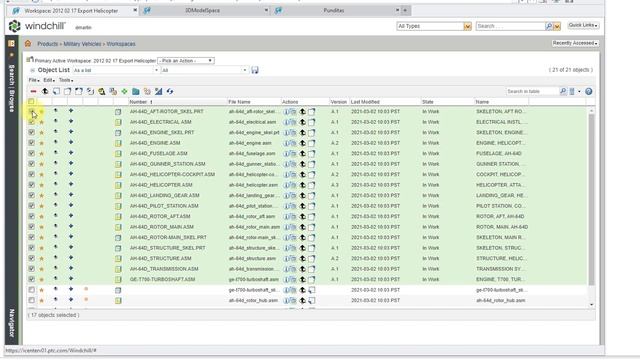Open the Recently Accessed dropdown

click(x=575, y=43)
